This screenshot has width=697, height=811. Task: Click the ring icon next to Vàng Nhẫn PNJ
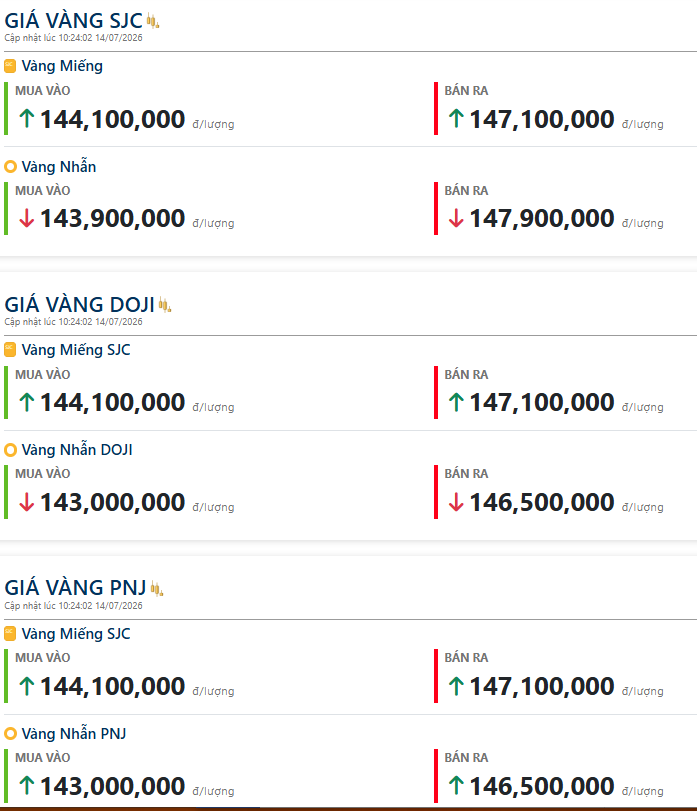tap(10, 734)
